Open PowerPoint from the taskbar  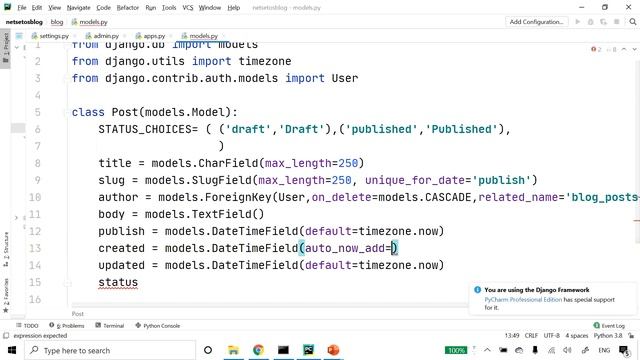333,350
